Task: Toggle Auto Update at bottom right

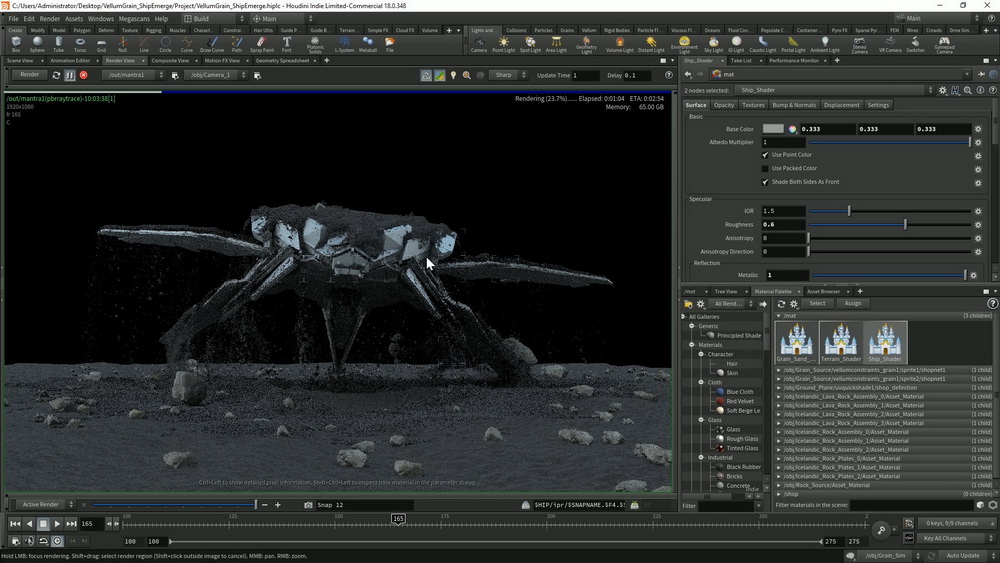Action: coord(962,555)
